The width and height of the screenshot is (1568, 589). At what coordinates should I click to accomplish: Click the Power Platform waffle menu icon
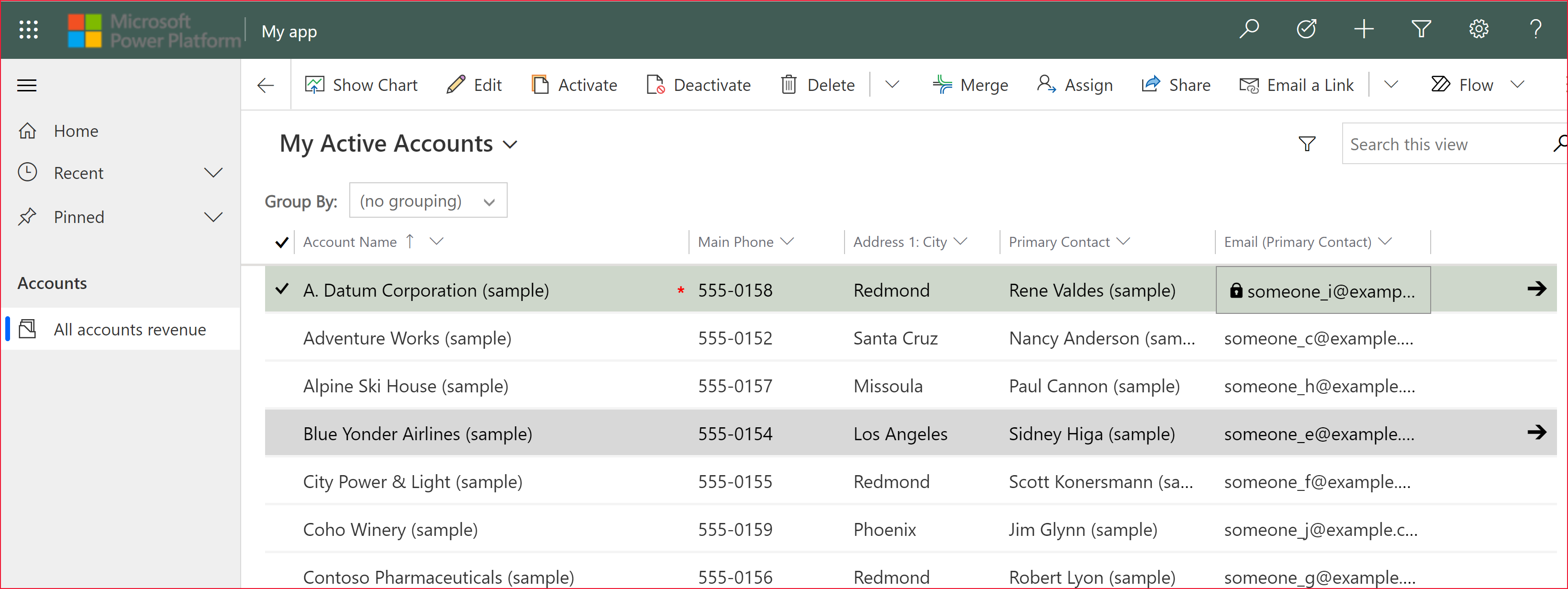27,30
